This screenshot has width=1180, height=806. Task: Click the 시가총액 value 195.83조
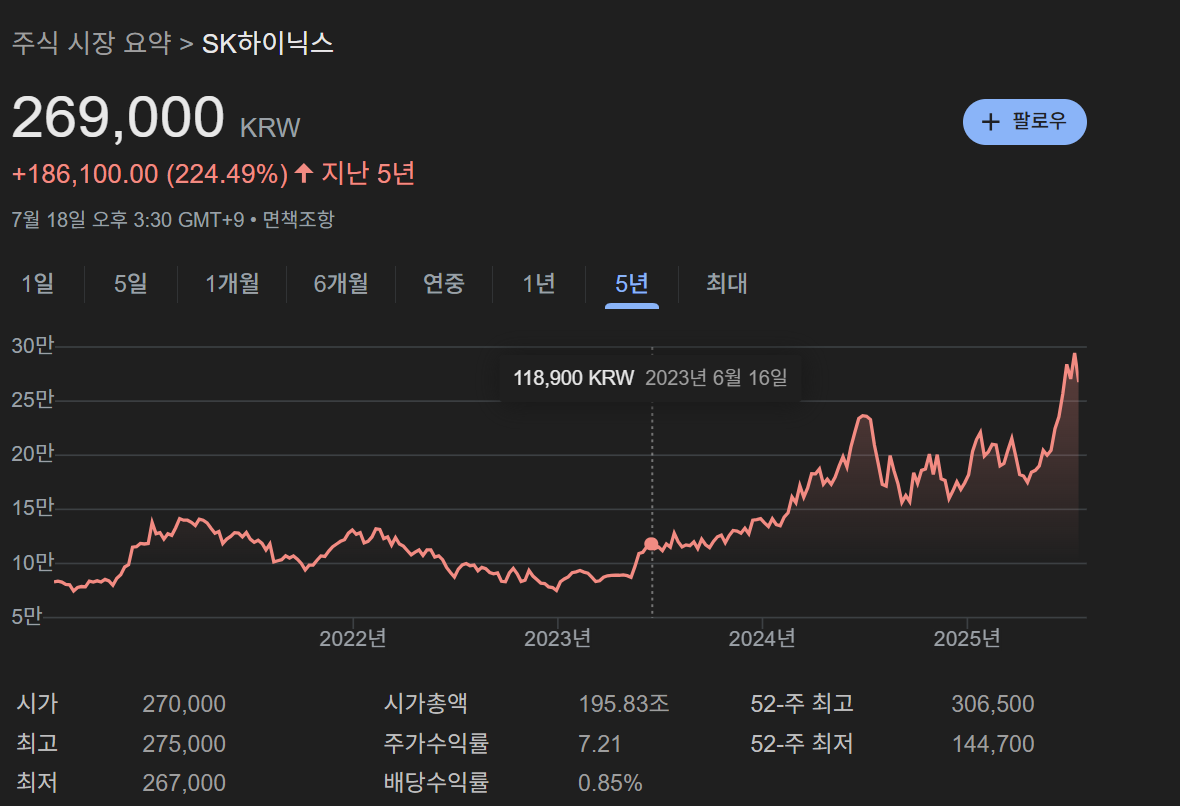[624, 704]
